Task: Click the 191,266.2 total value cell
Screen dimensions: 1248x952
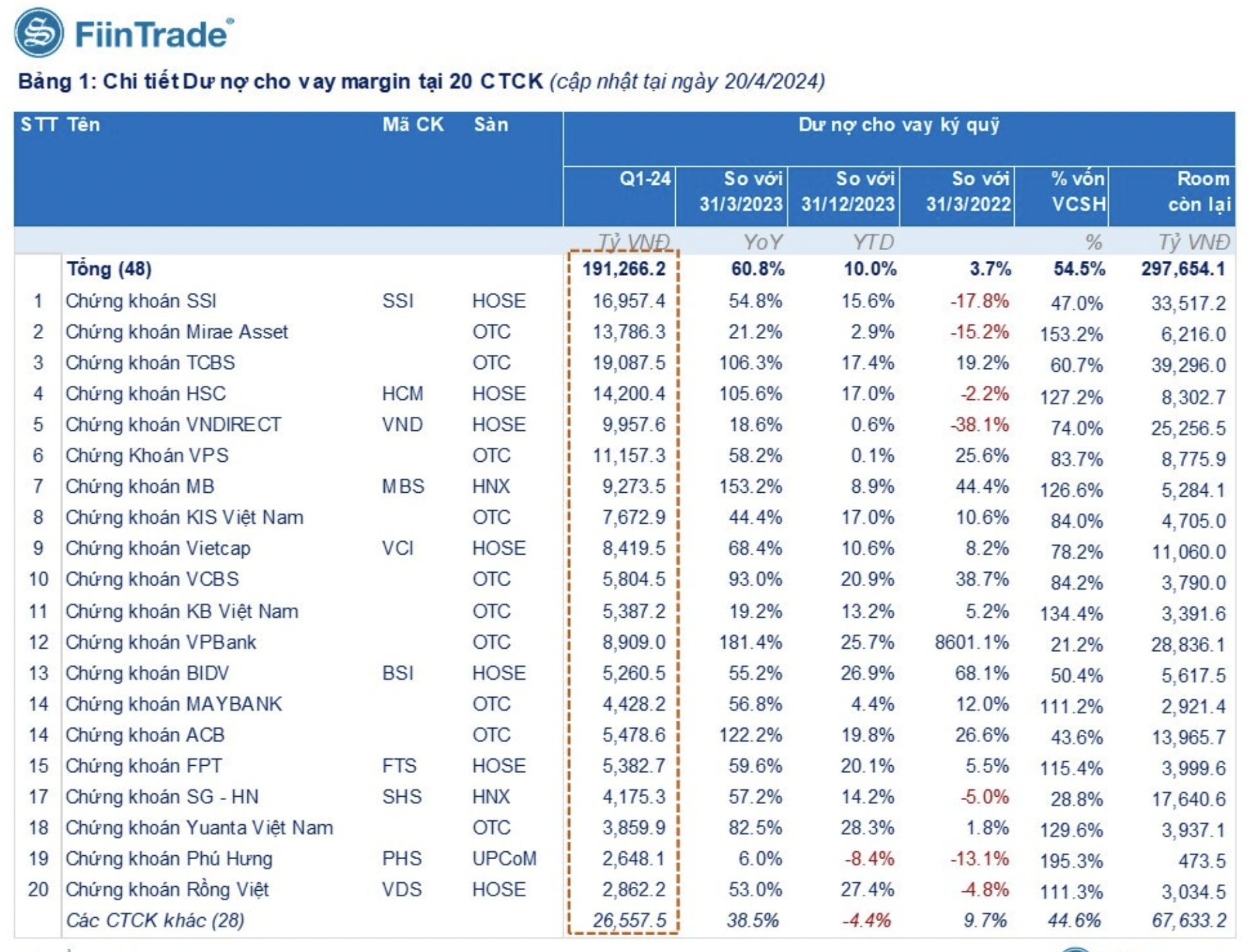Action: (x=623, y=269)
